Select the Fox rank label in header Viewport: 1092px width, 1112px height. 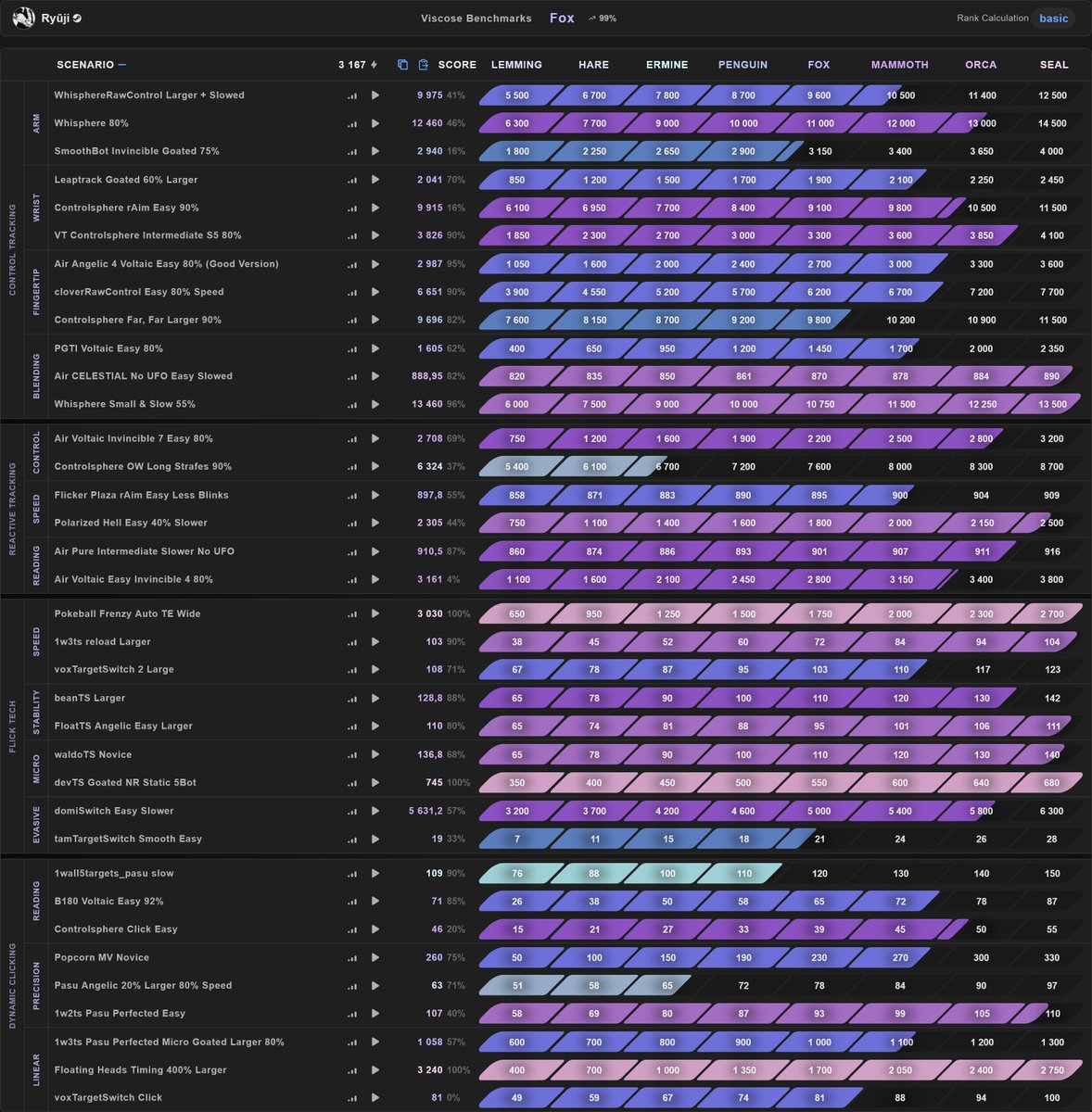pos(562,18)
